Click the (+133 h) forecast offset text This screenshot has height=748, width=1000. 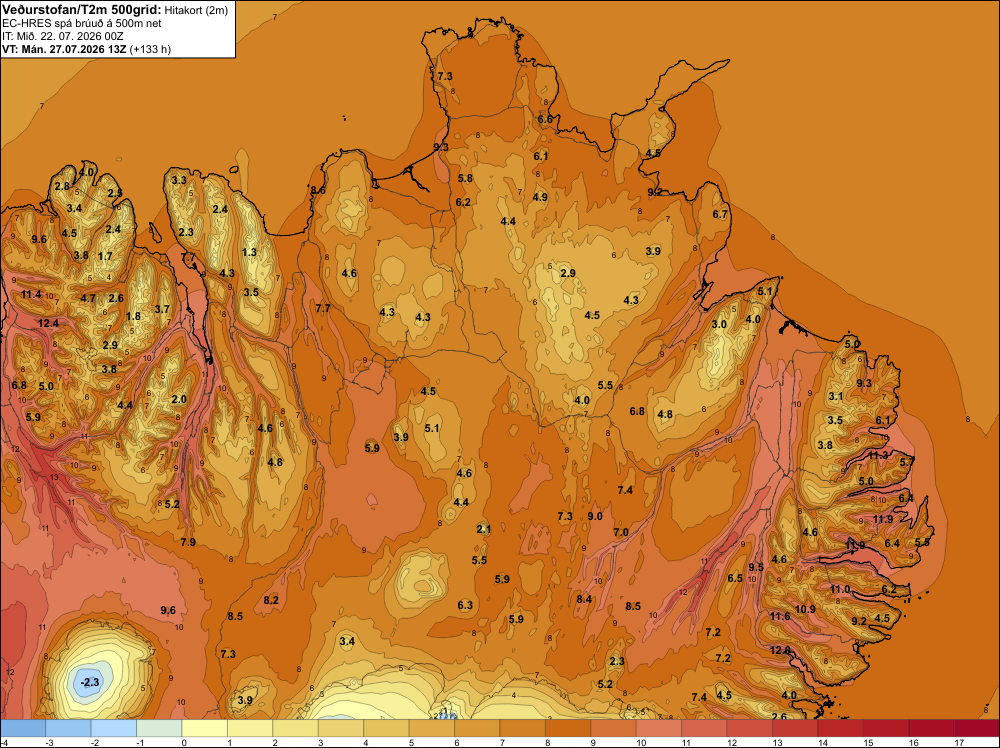pyautogui.click(x=150, y=49)
